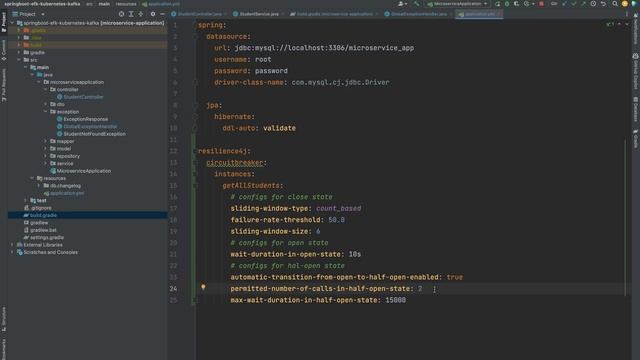640x360 pixels.
Task: Open the Commit tool window on left stripe
Action: click(4, 50)
